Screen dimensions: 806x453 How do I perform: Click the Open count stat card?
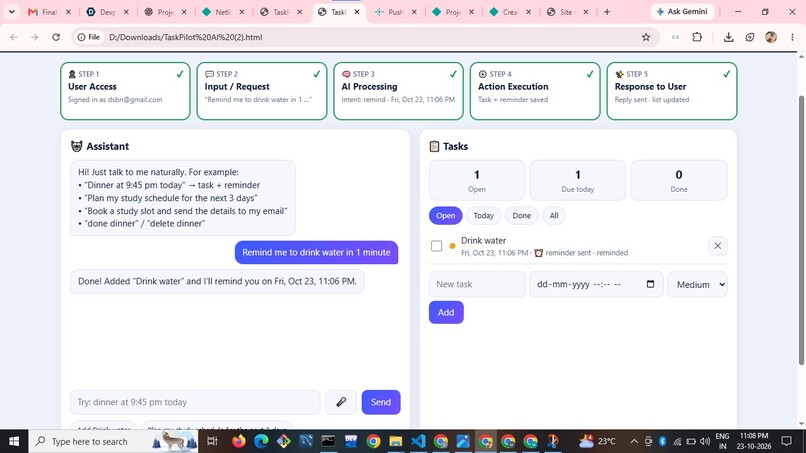pos(477,180)
